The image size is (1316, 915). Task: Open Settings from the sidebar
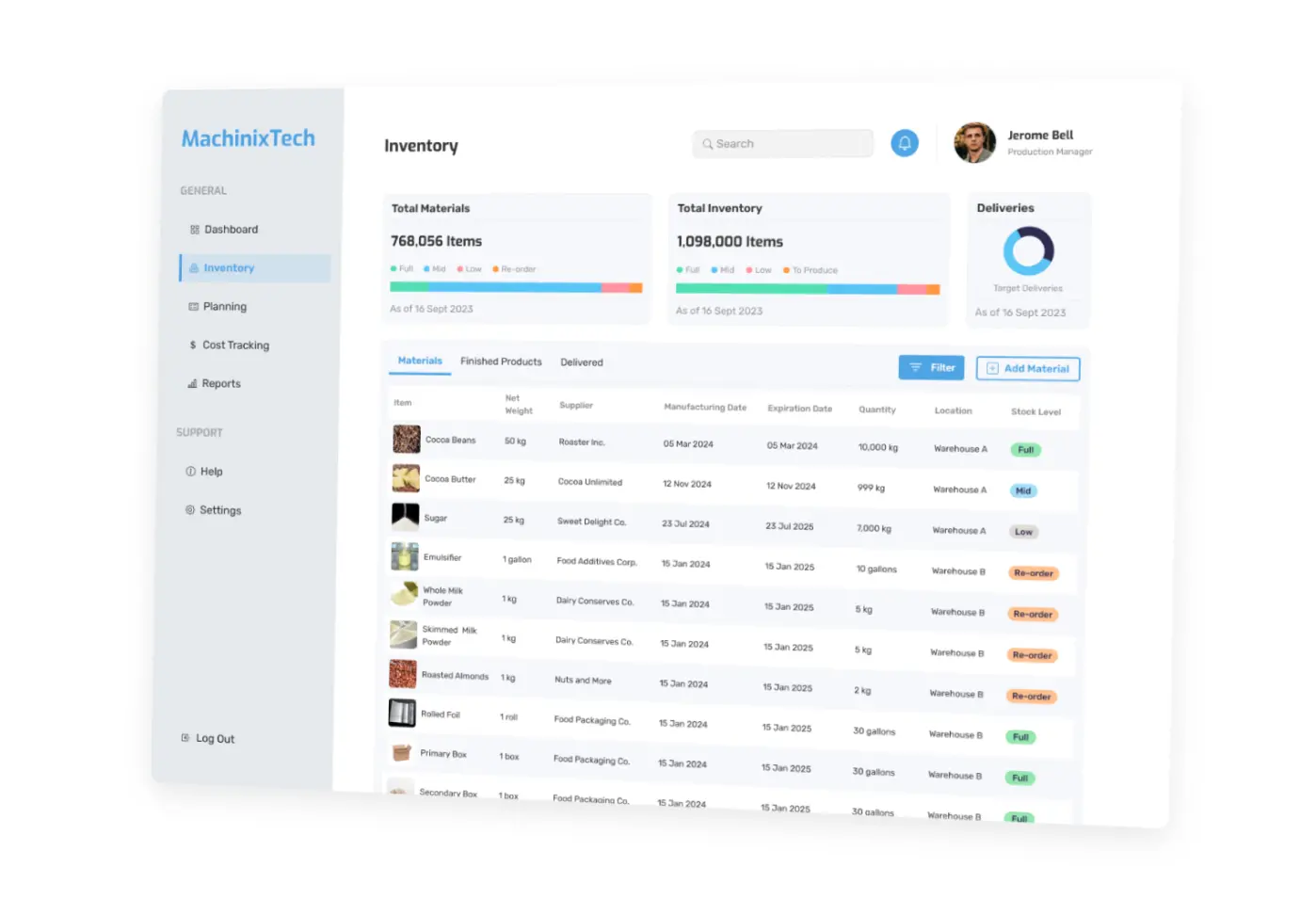[219, 510]
